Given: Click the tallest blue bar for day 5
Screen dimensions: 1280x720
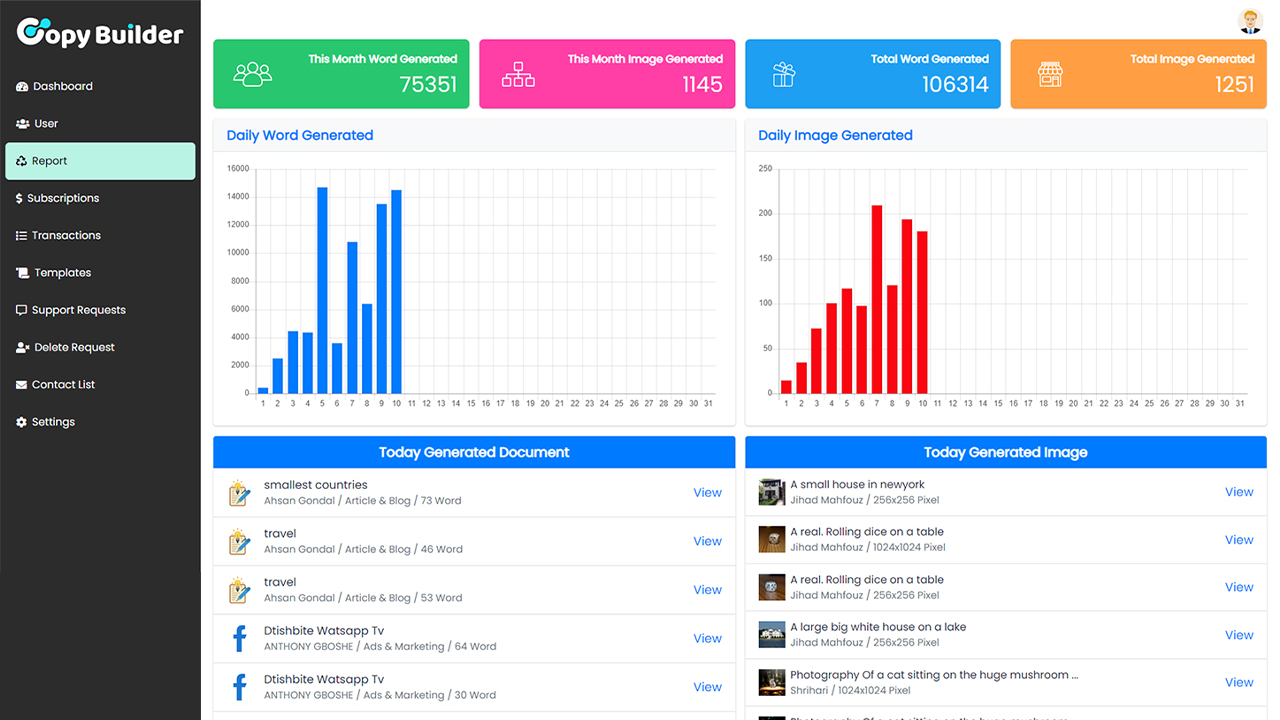Looking at the screenshot, I should [x=322, y=290].
